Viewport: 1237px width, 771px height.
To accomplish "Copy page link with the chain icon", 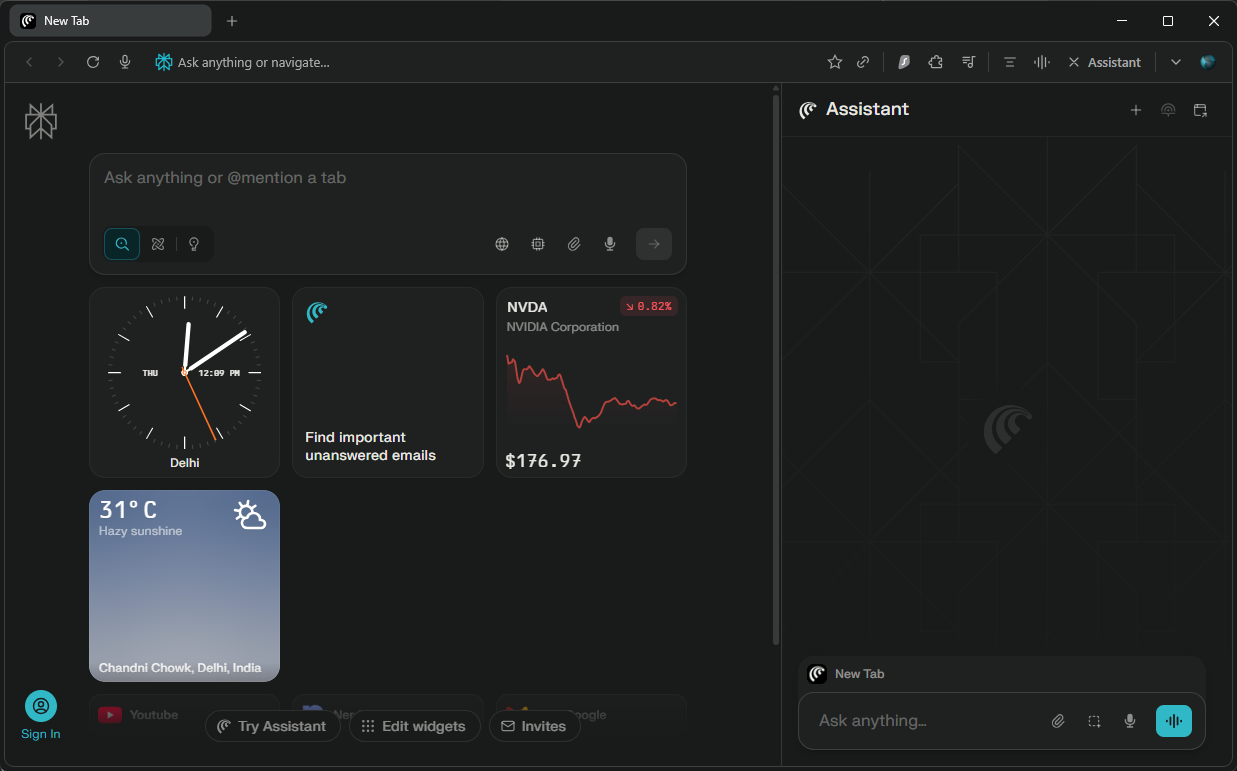I will (863, 62).
